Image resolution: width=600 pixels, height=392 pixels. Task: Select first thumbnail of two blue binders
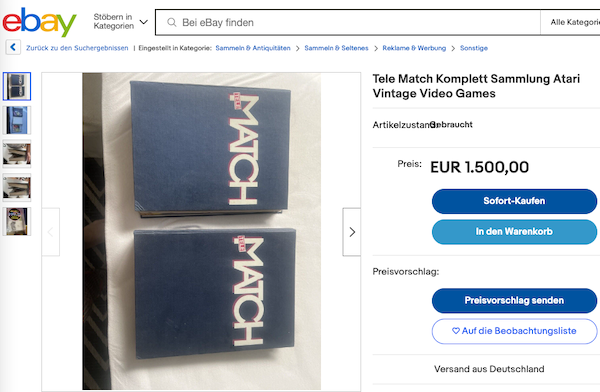17,87
